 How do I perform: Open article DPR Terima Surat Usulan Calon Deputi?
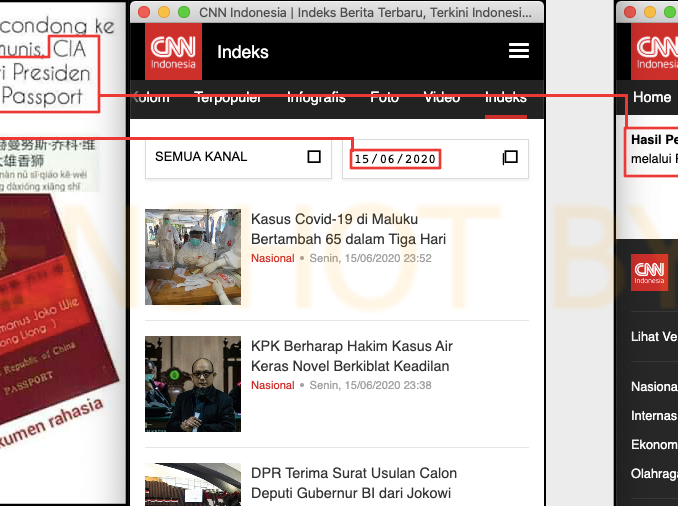click(354, 483)
